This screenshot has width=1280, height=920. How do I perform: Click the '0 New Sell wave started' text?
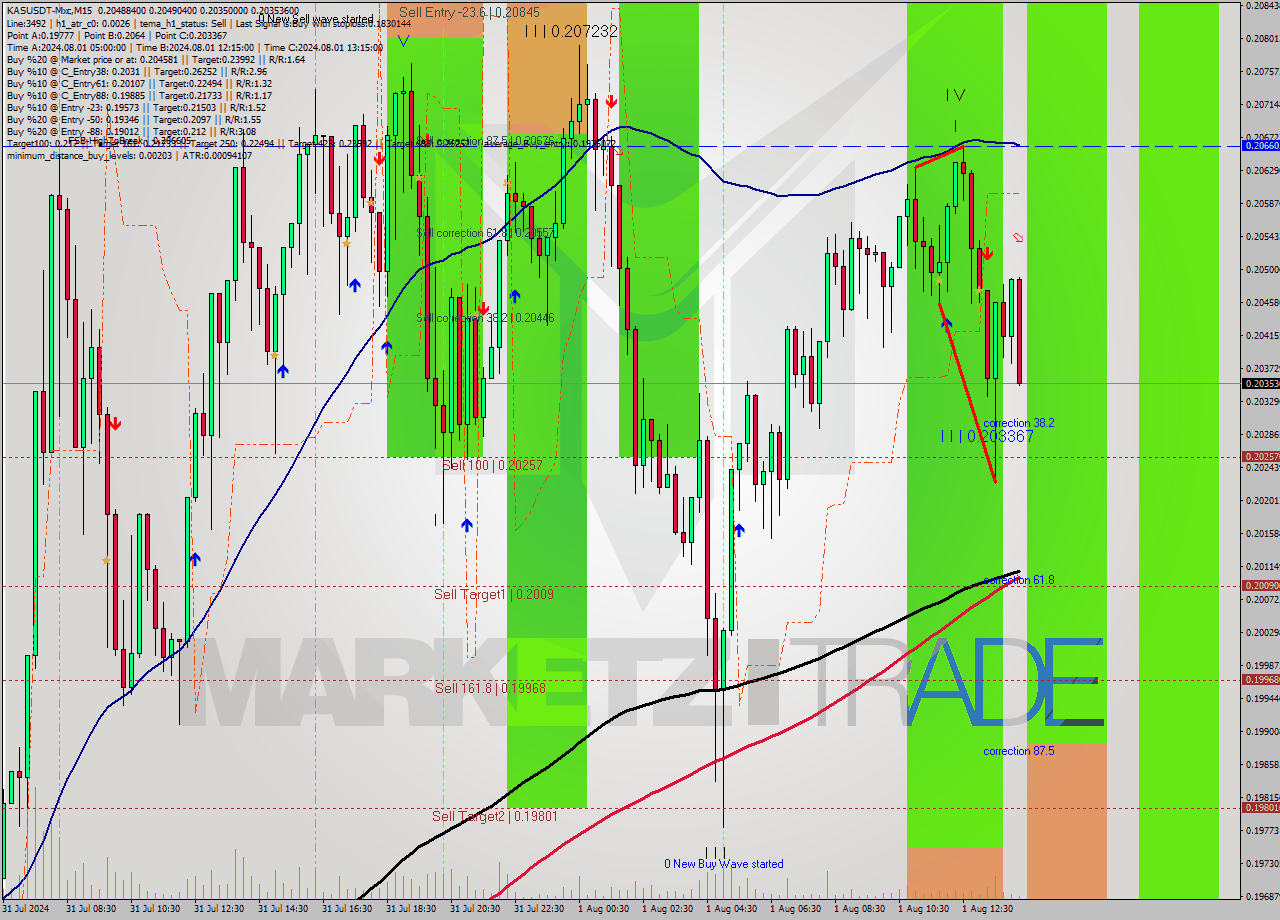(x=316, y=19)
